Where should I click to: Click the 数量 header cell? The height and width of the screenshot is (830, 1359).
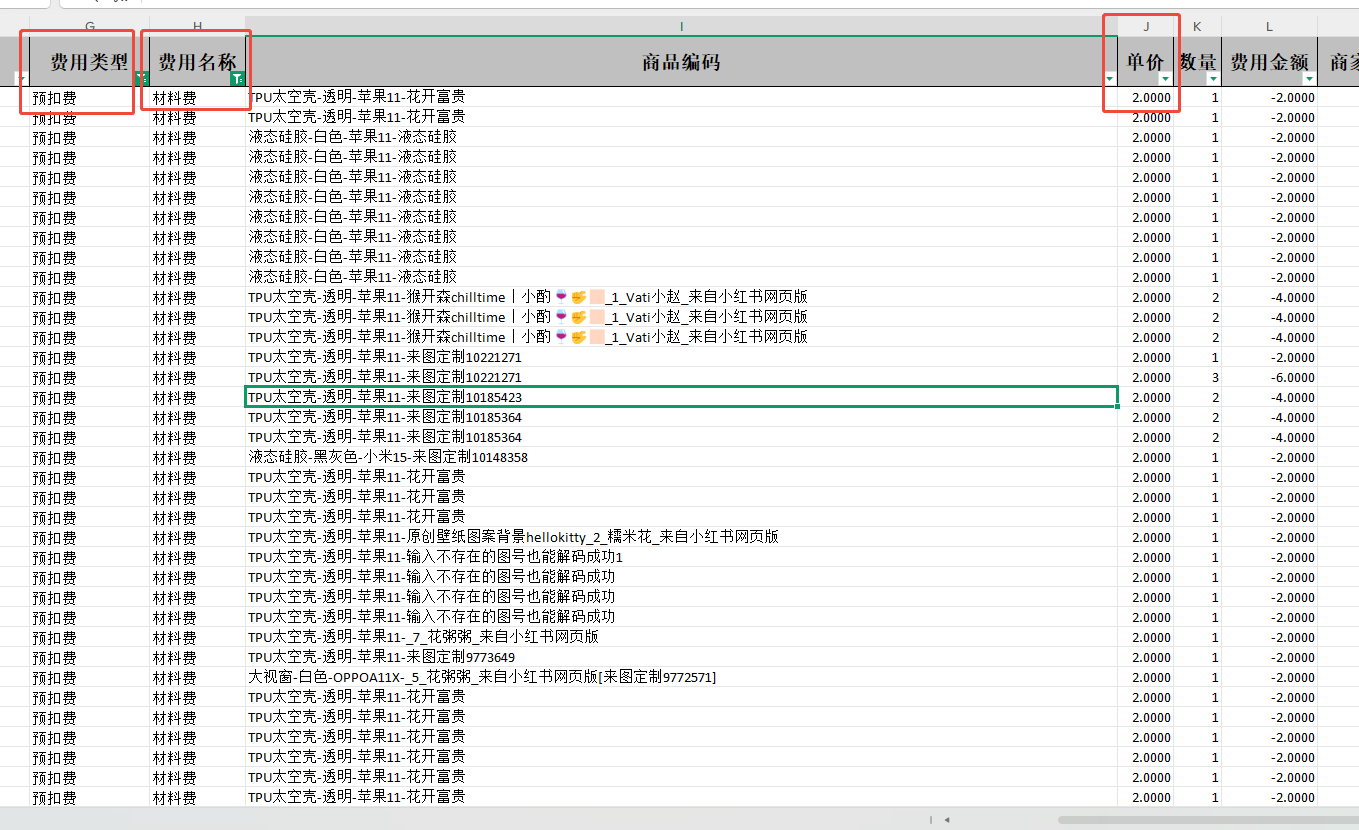[1197, 62]
